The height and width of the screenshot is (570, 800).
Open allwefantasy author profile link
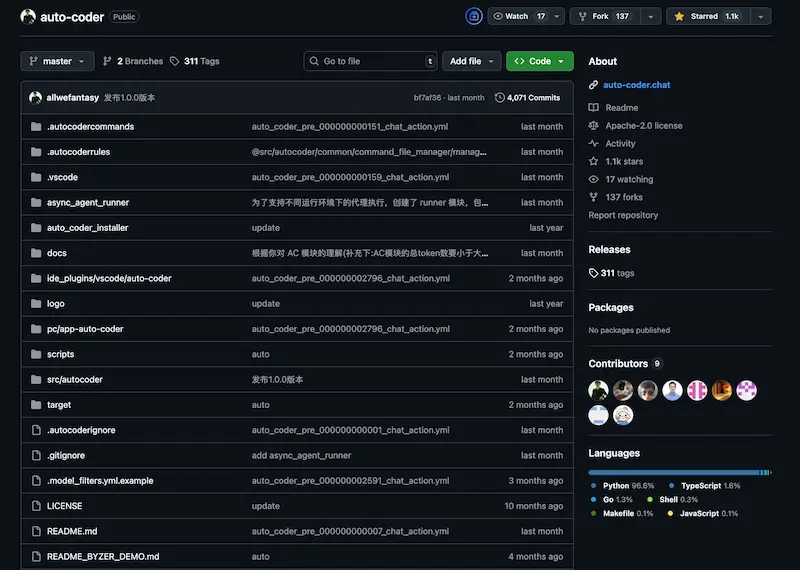pos(72,97)
